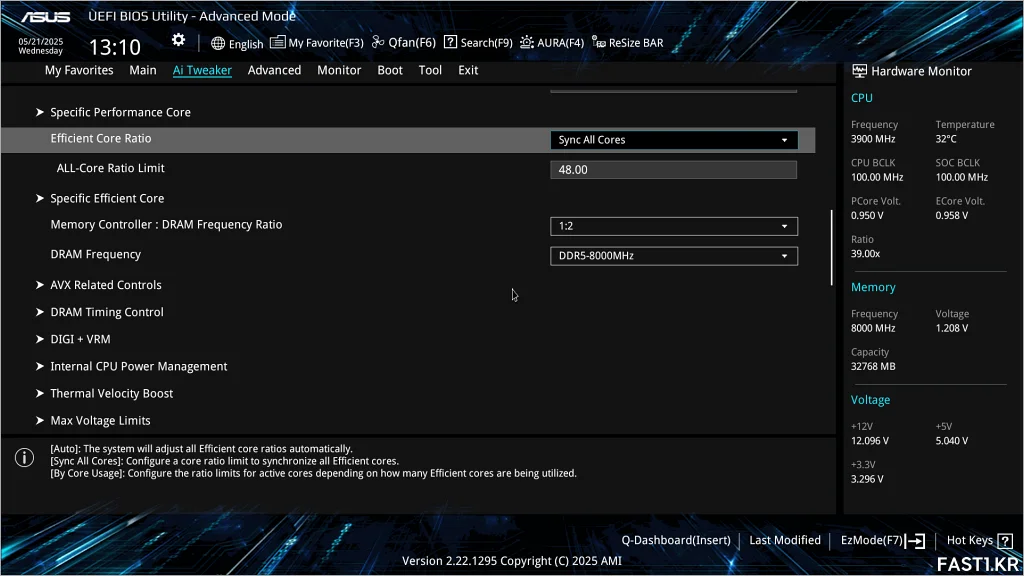Open Q-Dashboard (Insert)
The width and height of the screenshot is (1024, 576).
click(676, 540)
